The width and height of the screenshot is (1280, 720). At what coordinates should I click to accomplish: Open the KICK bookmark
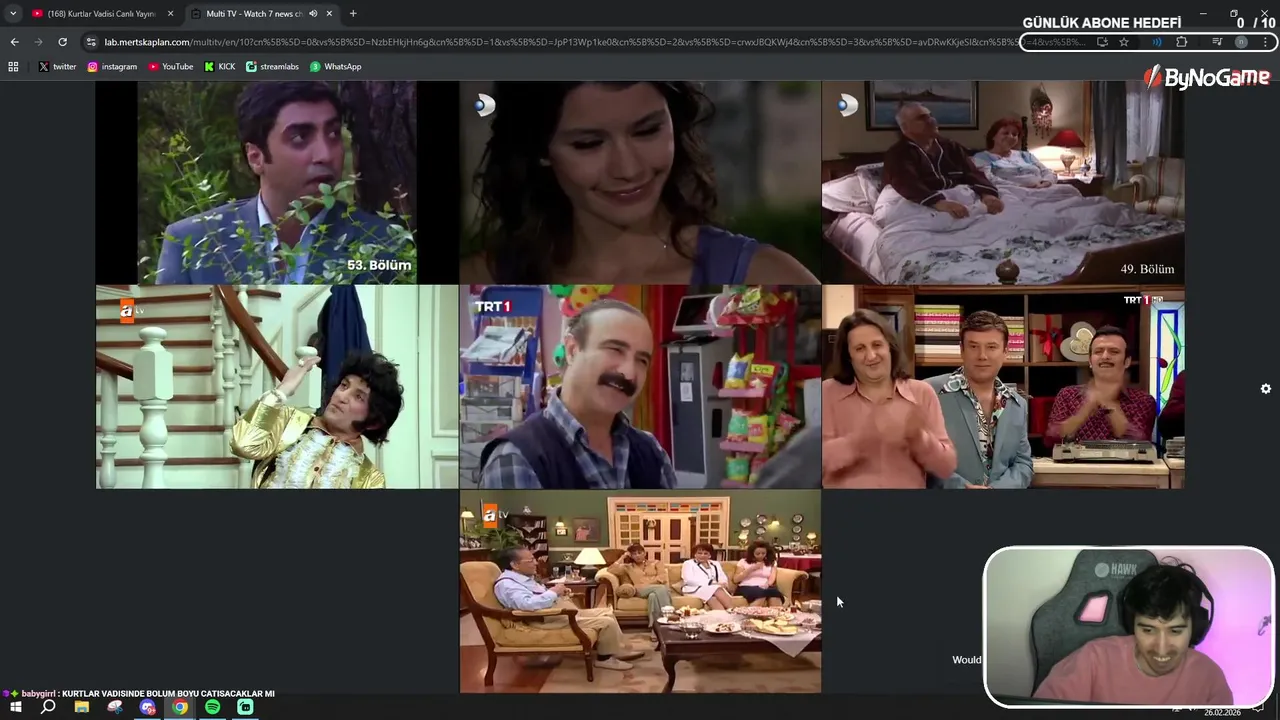pos(220,66)
